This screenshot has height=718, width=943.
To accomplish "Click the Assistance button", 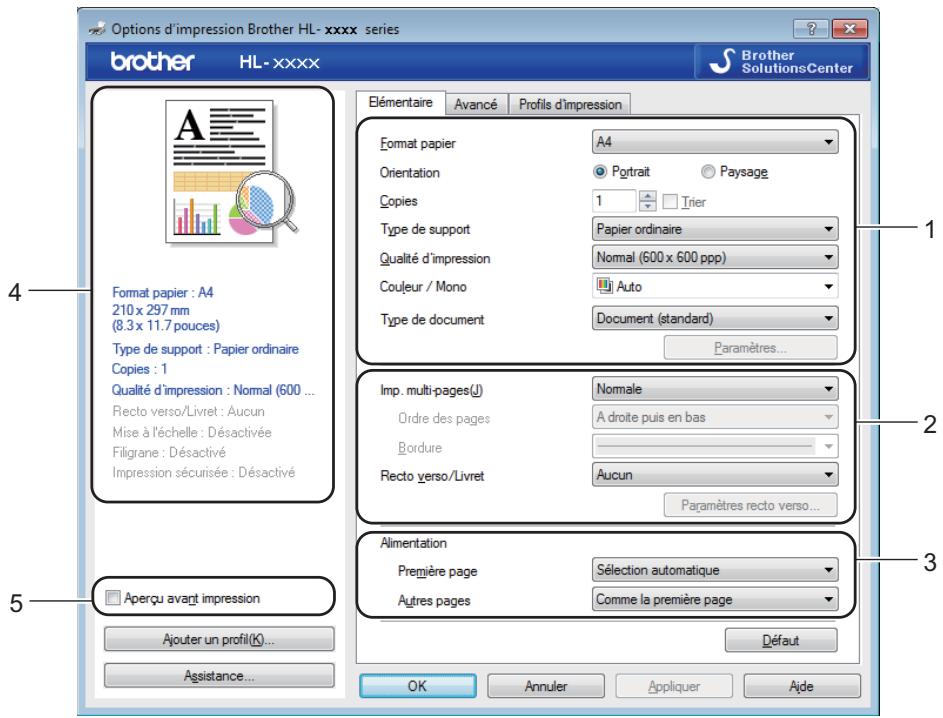I will point(219,675).
